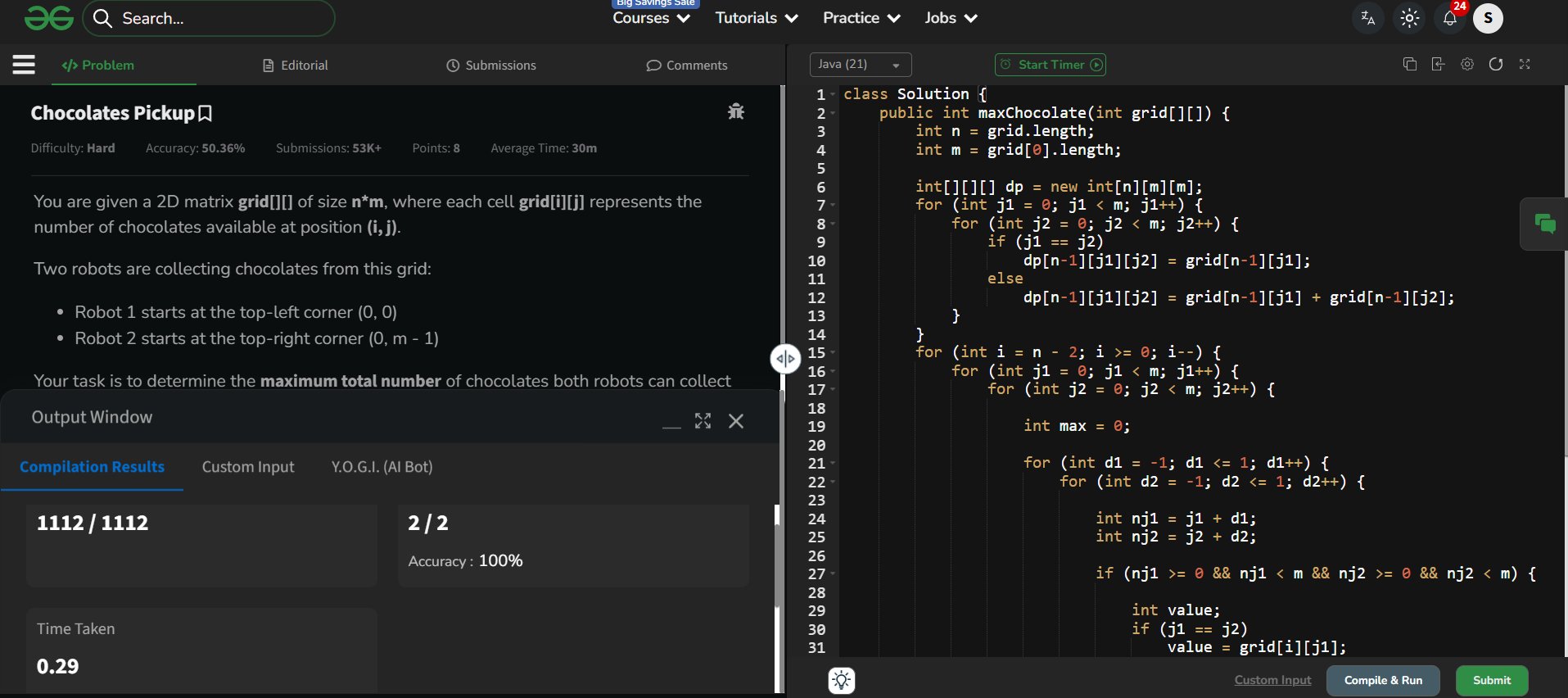
Task: Open the Java (21) language dropdown
Action: 860,65
